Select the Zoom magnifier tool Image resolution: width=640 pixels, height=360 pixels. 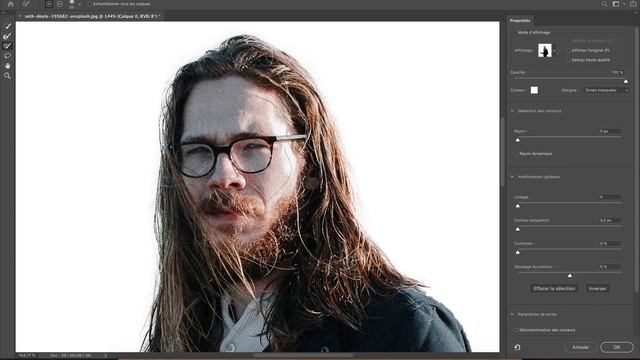pos(7,76)
